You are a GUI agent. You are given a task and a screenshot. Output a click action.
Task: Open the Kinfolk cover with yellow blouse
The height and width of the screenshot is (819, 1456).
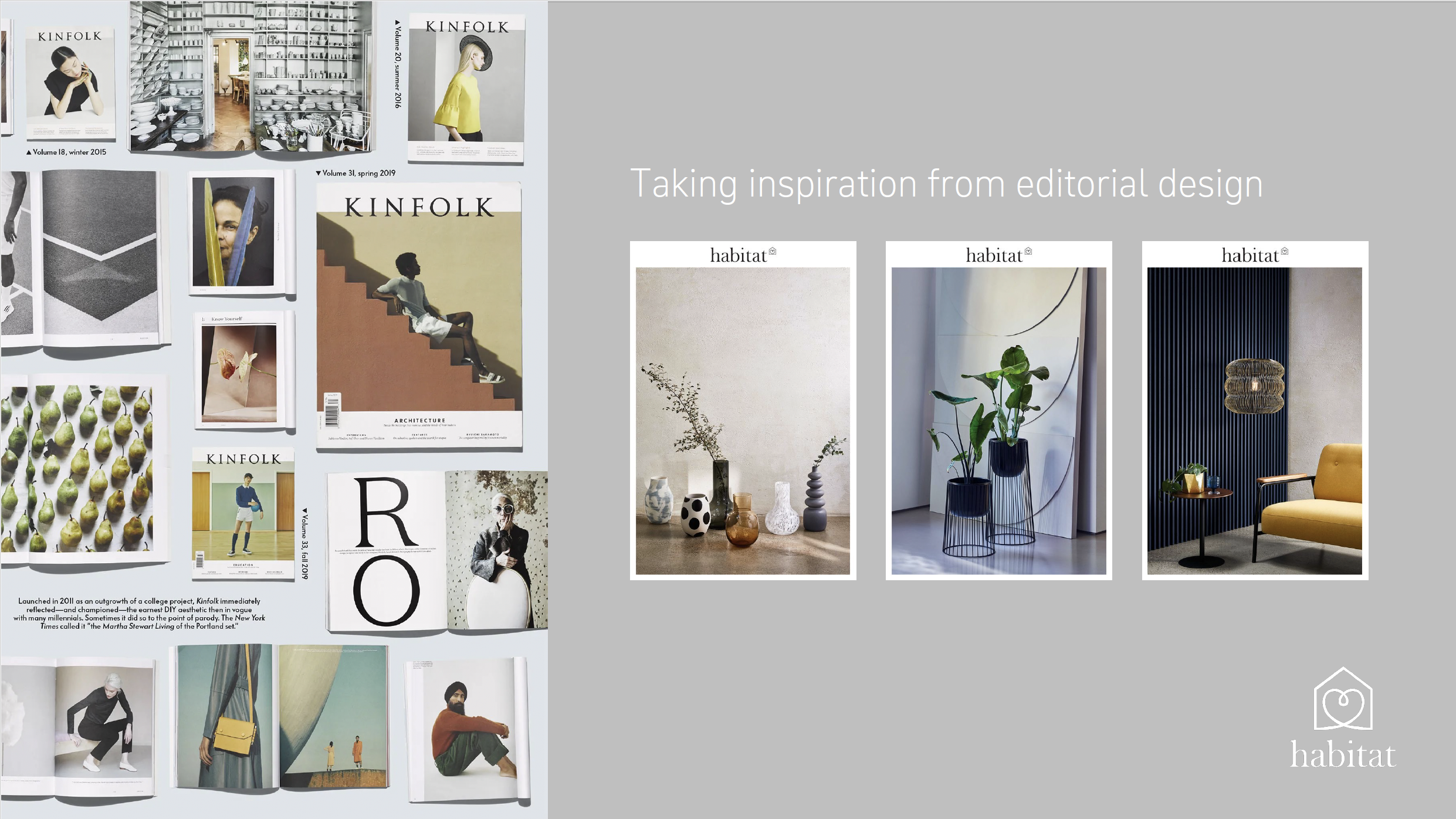(x=466, y=88)
